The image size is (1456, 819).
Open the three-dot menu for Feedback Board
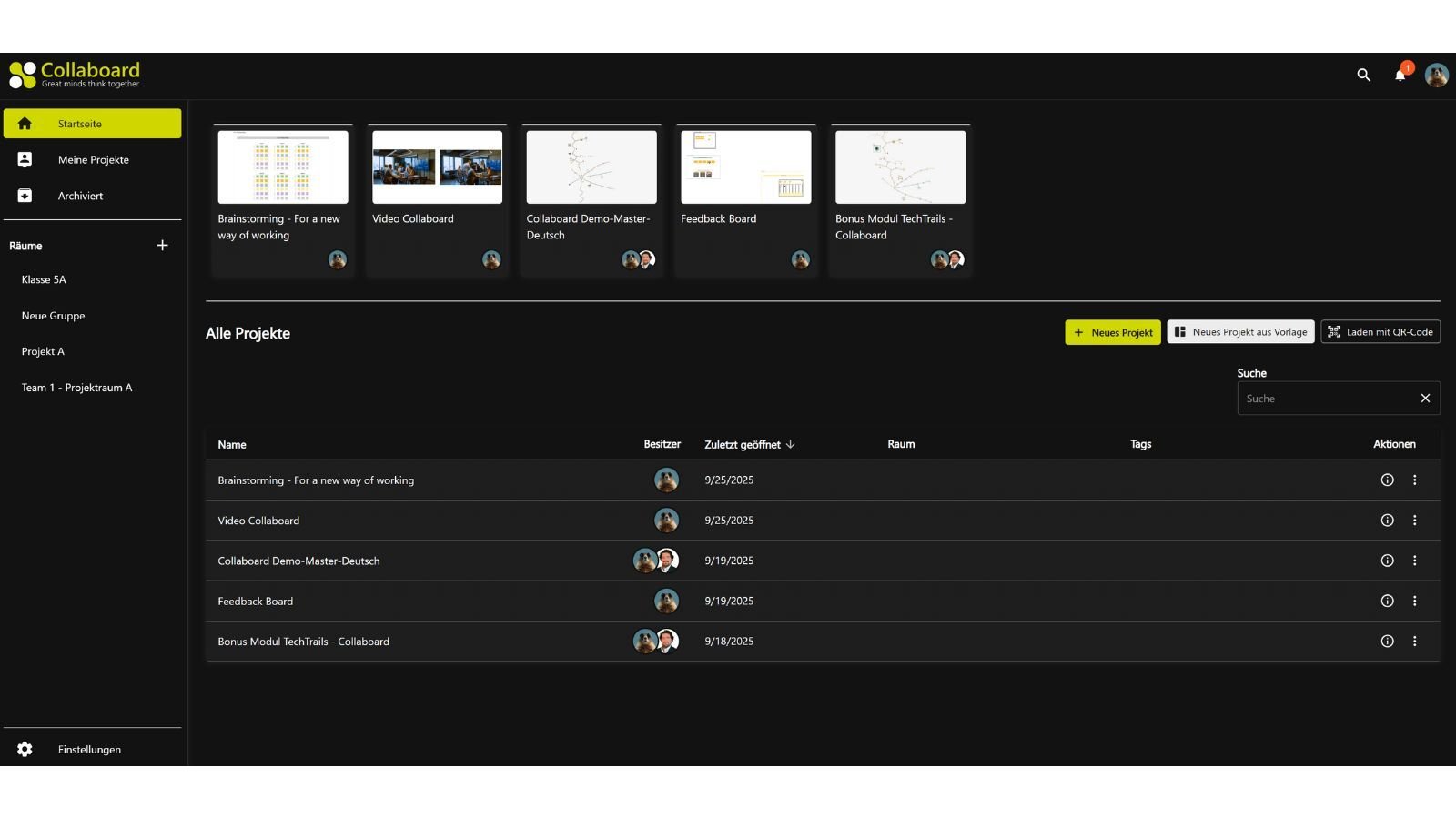pos(1414,601)
